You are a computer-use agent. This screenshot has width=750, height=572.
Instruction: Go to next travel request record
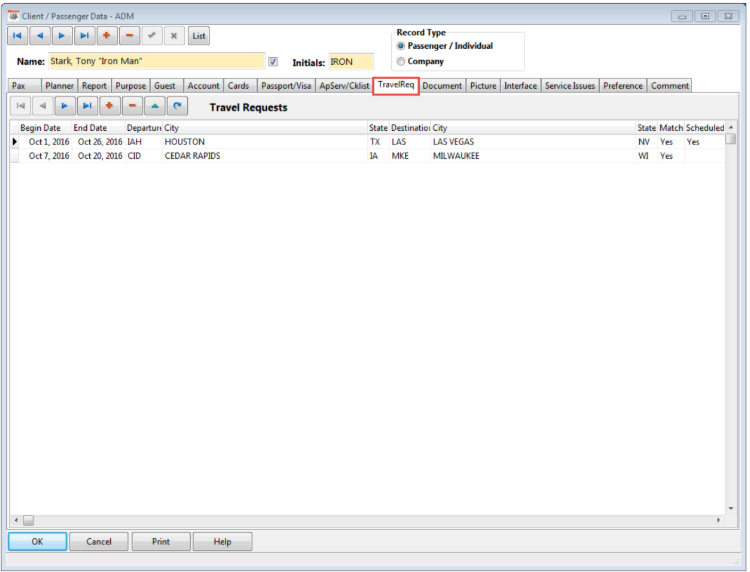tap(65, 106)
